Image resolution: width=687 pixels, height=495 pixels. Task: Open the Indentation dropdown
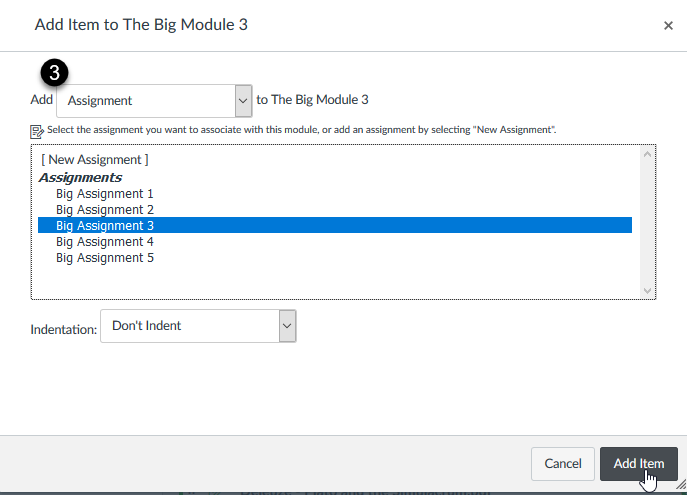(x=198, y=326)
